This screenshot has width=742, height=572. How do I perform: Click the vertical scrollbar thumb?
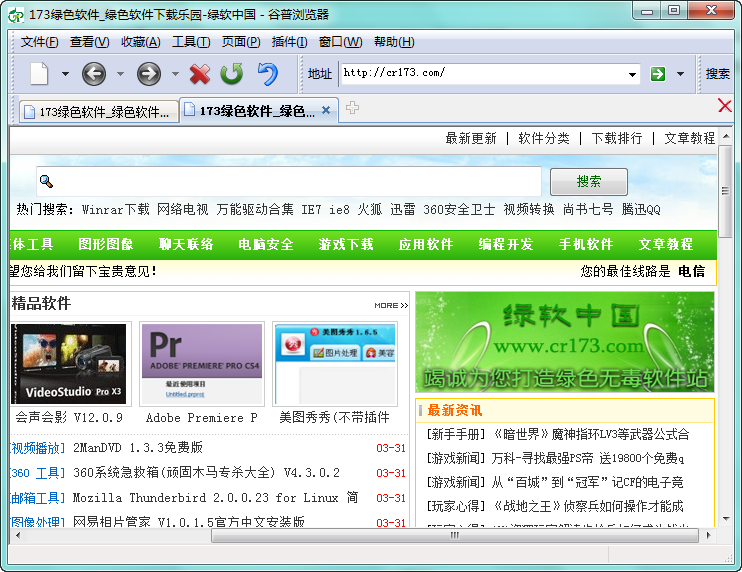(x=725, y=191)
